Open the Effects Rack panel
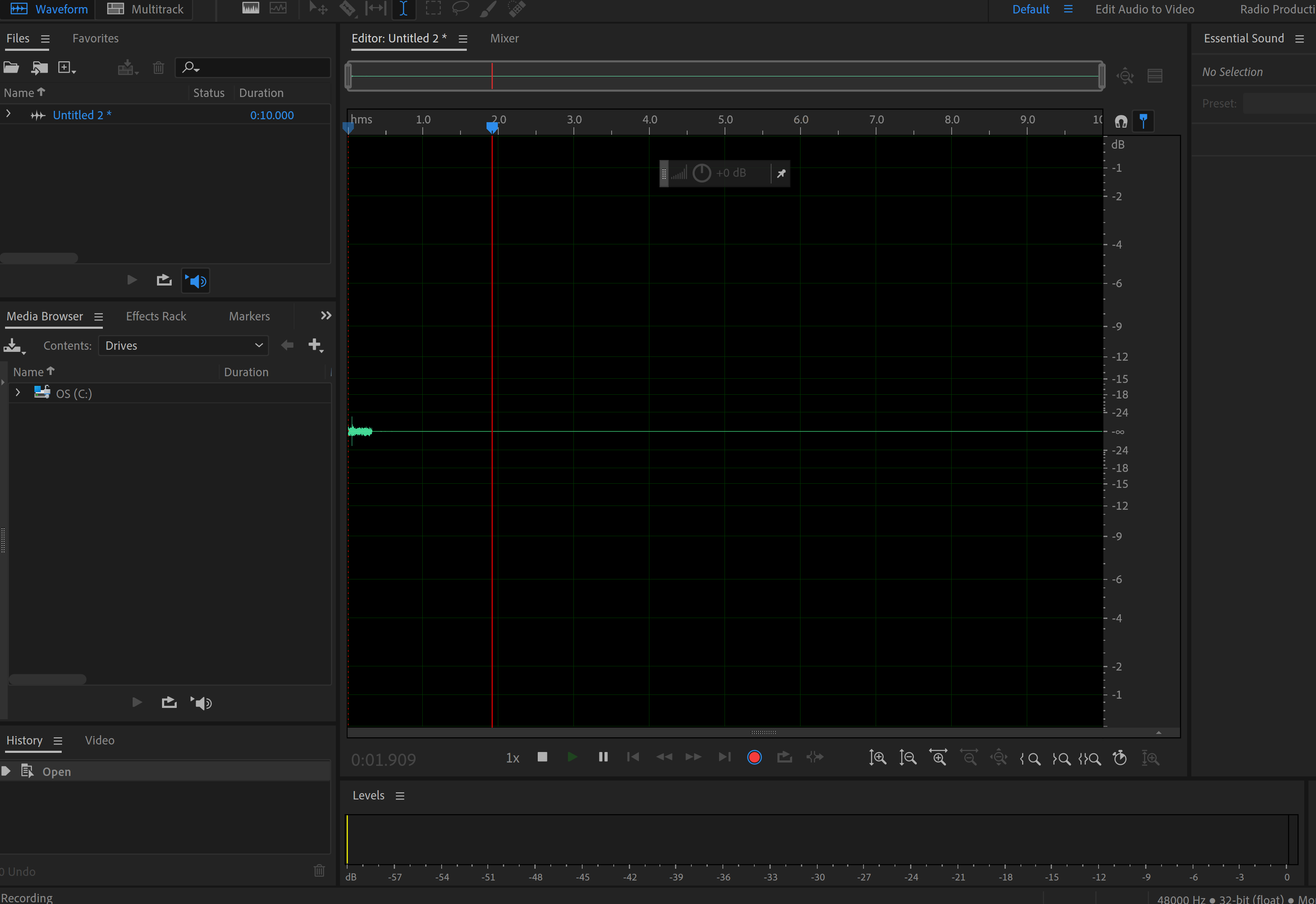Viewport: 1316px width, 904px height. [156, 316]
